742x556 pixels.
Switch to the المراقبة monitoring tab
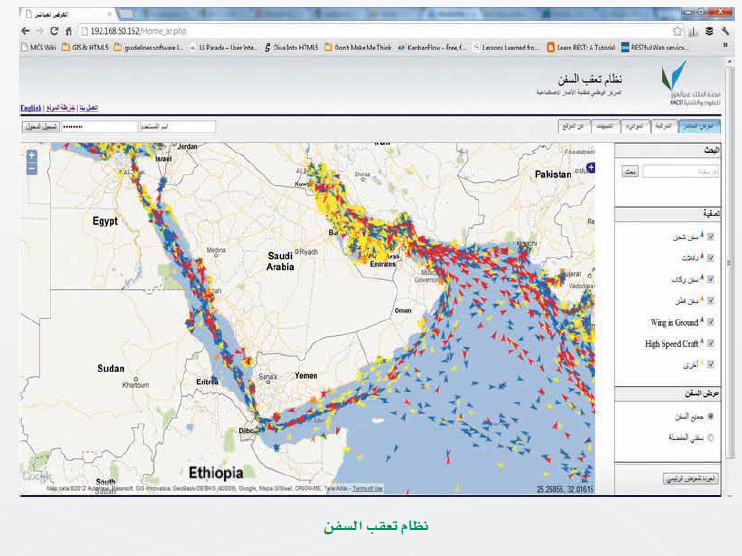(663, 126)
